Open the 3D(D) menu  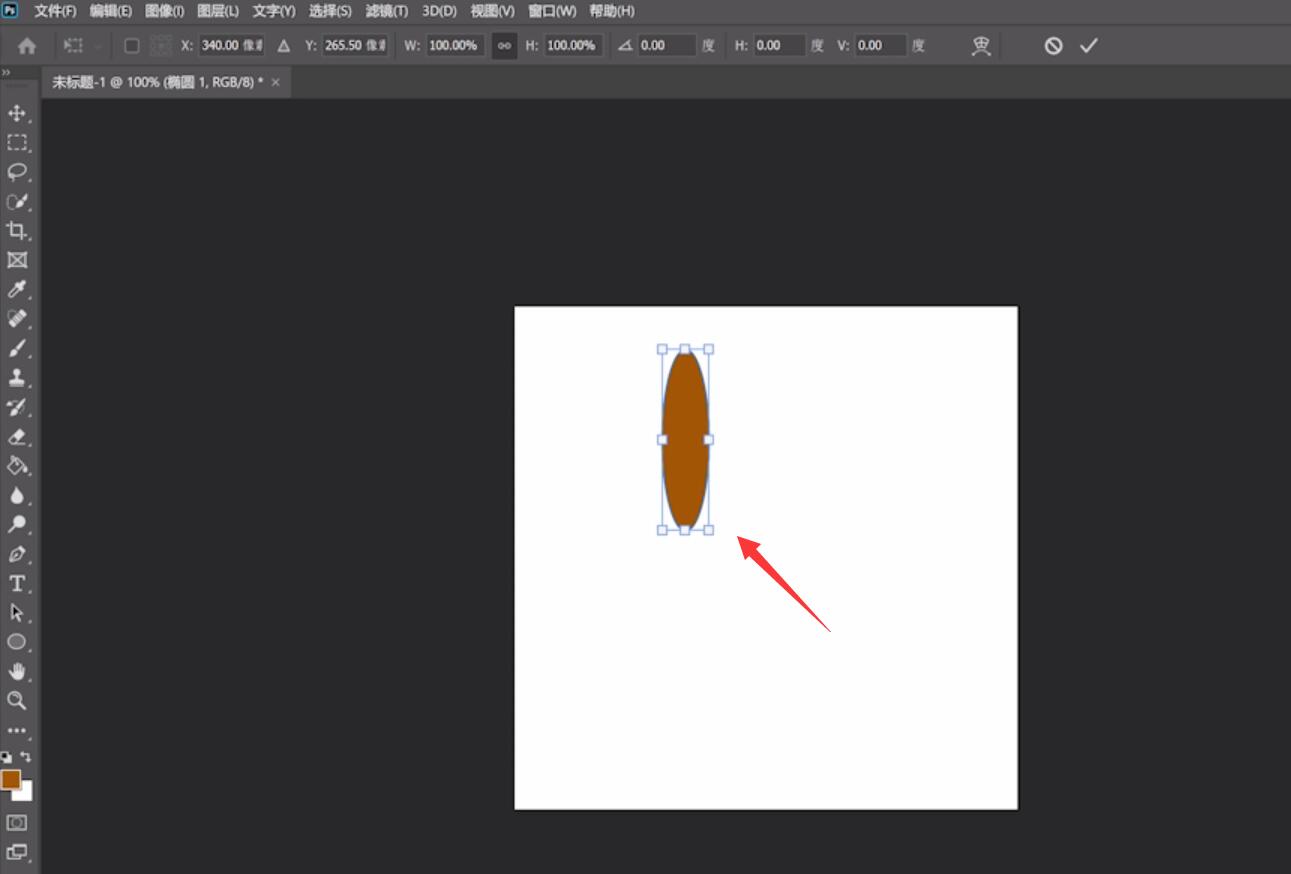click(x=439, y=11)
